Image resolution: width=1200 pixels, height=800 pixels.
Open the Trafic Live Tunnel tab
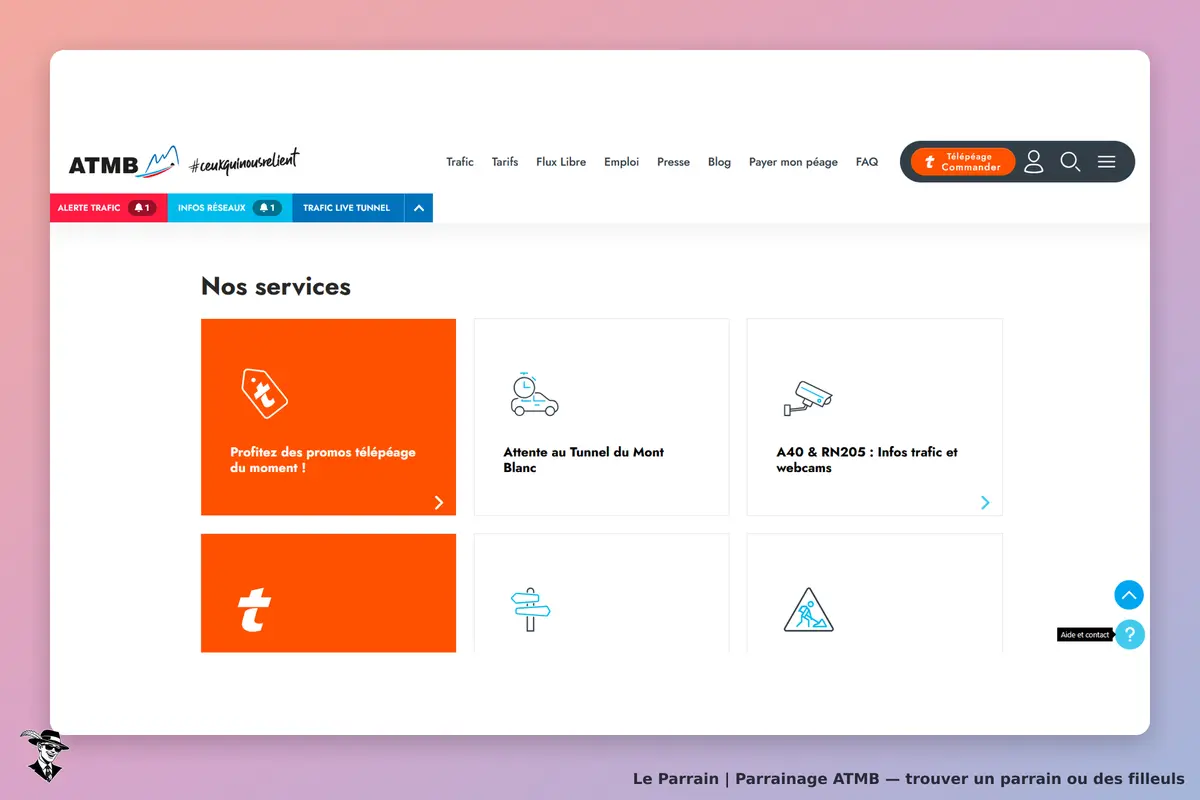[347, 208]
